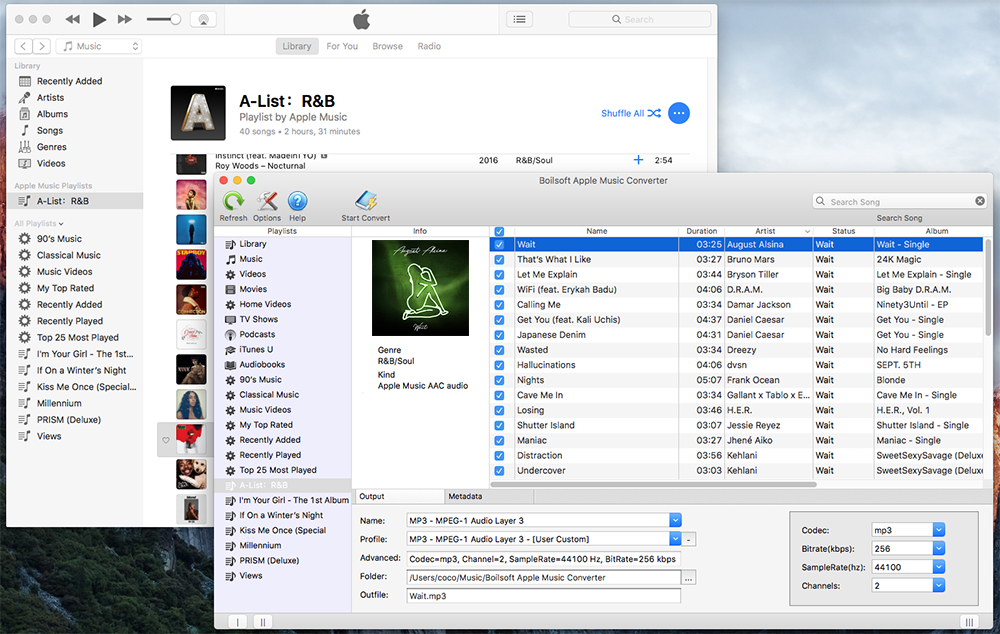Image resolution: width=1000 pixels, height=634 pixels.
Task: Switch to the For You tab in iTunes
Action: pyautogui.click(x=342, y=46)
